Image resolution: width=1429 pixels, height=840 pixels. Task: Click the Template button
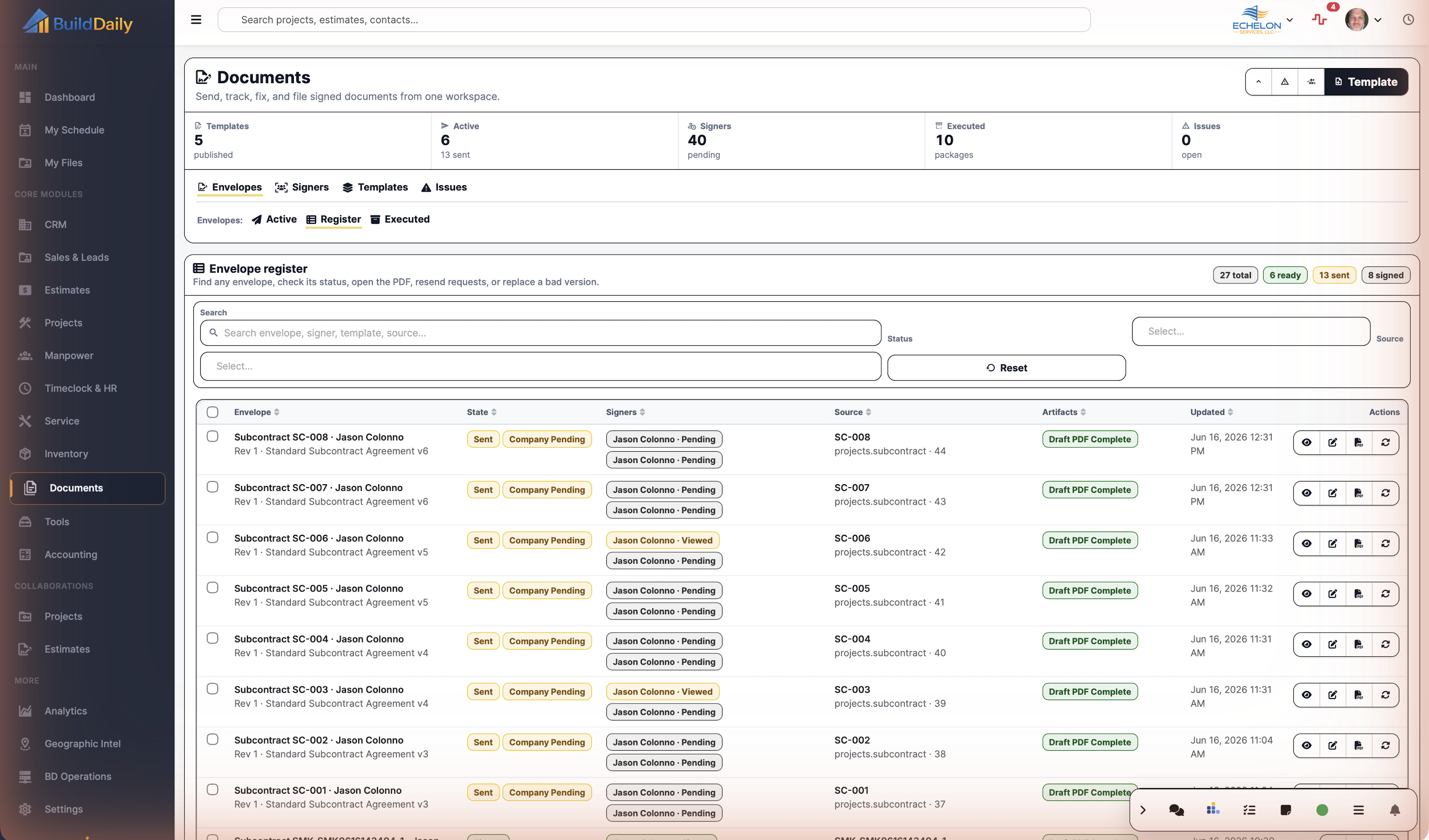1366,82
